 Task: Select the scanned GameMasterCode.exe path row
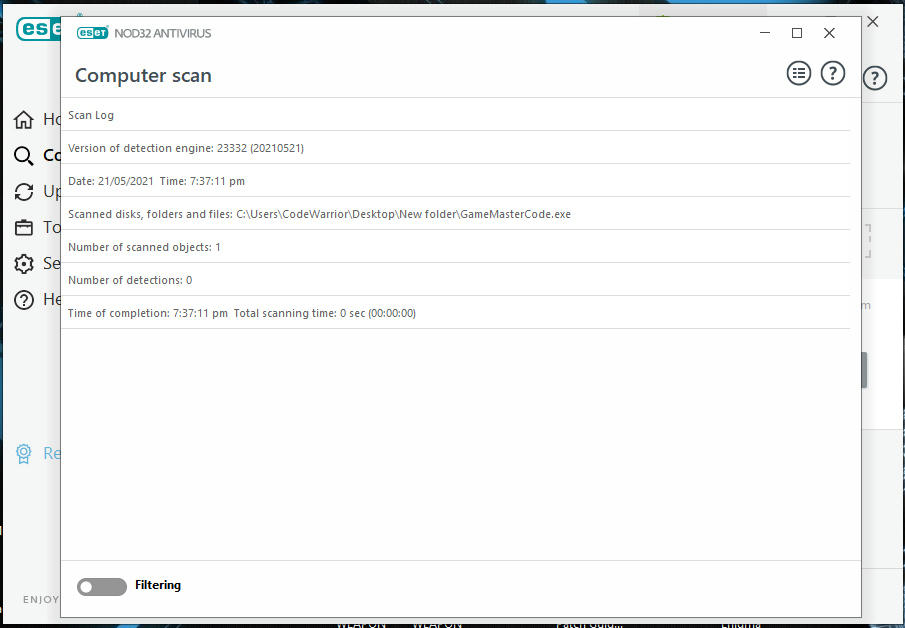455,214
